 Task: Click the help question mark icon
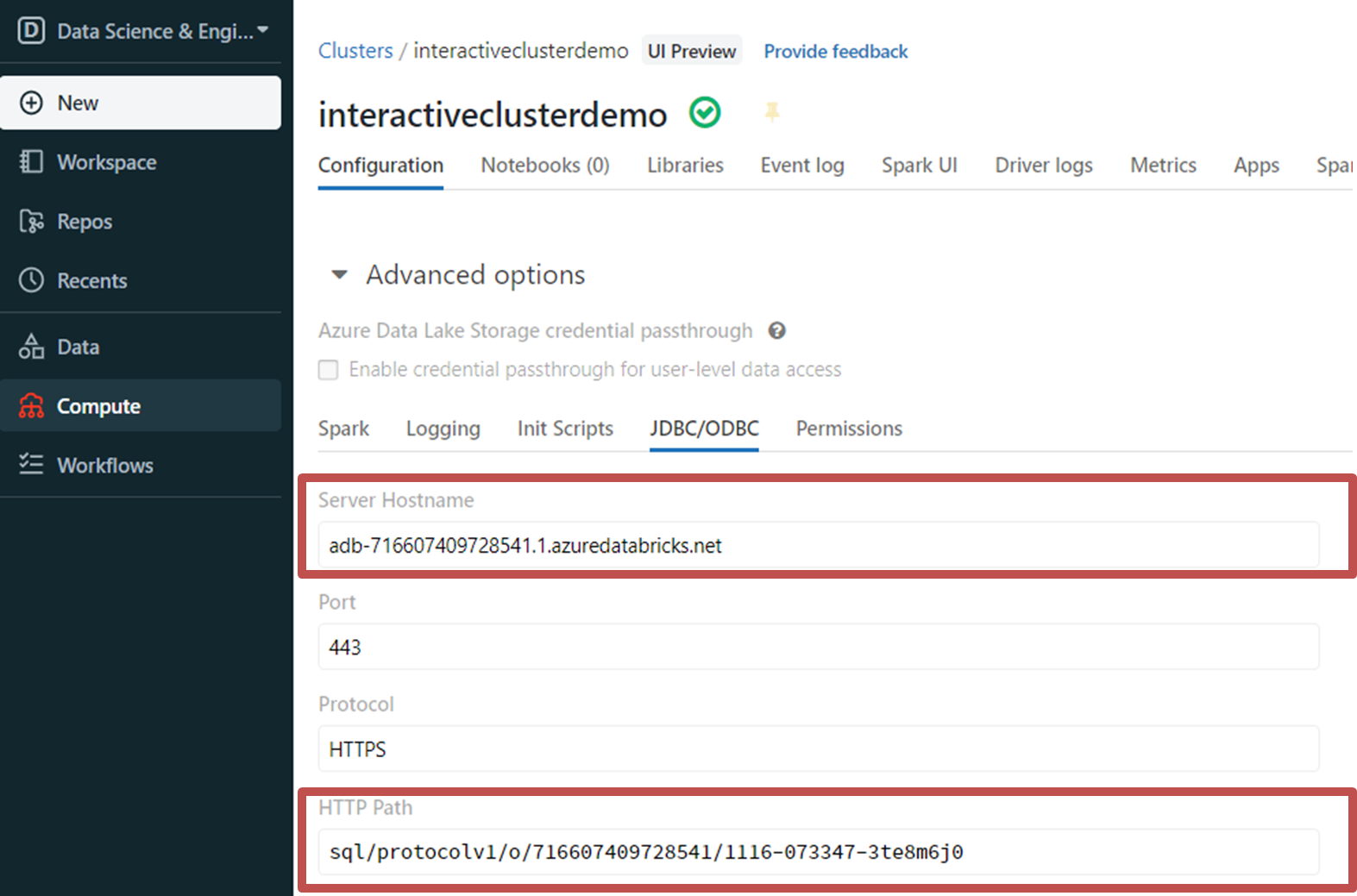tap(777, 330)
